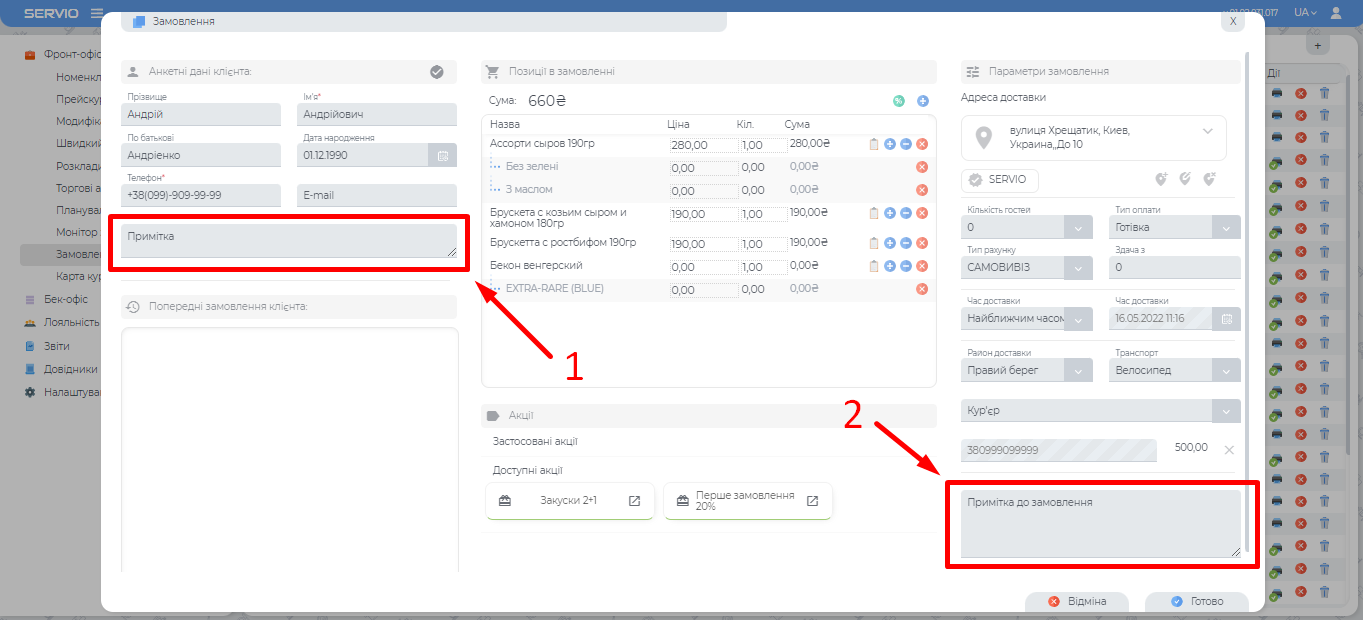Add new position with blue plus near total
1363x620 pixels.
click(922, 101)
